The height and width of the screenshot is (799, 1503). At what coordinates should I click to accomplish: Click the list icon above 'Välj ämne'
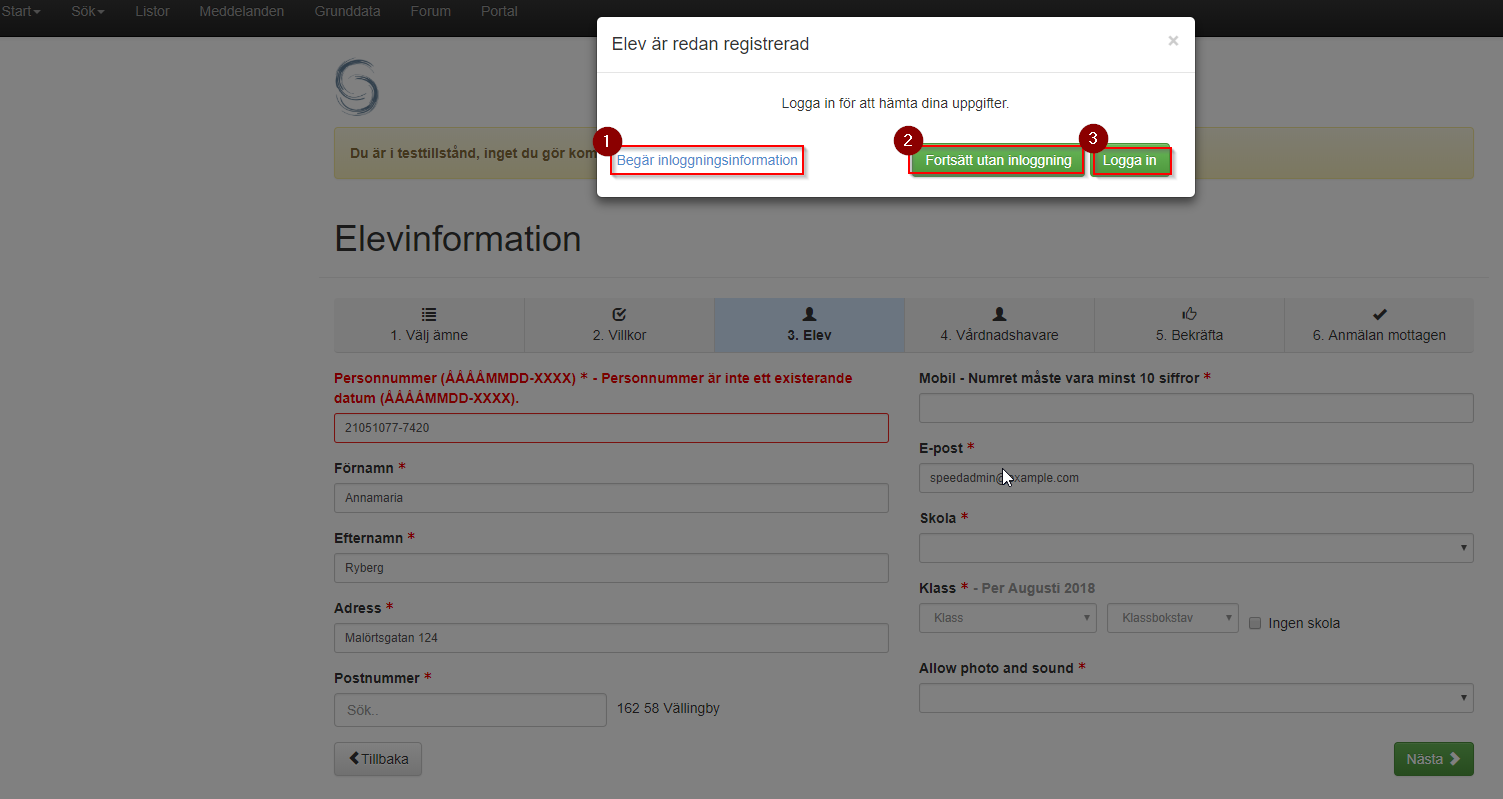click(x=429, y=314)
